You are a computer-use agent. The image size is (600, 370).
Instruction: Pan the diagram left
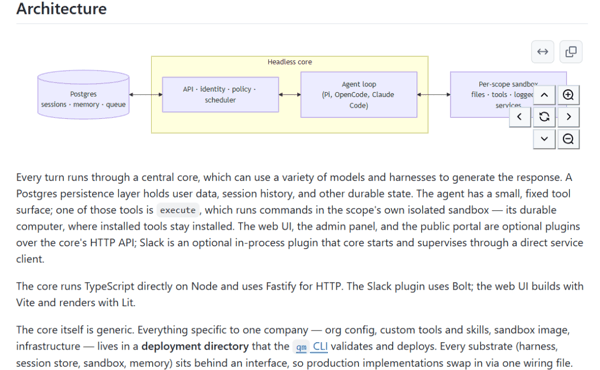[520, 117]
